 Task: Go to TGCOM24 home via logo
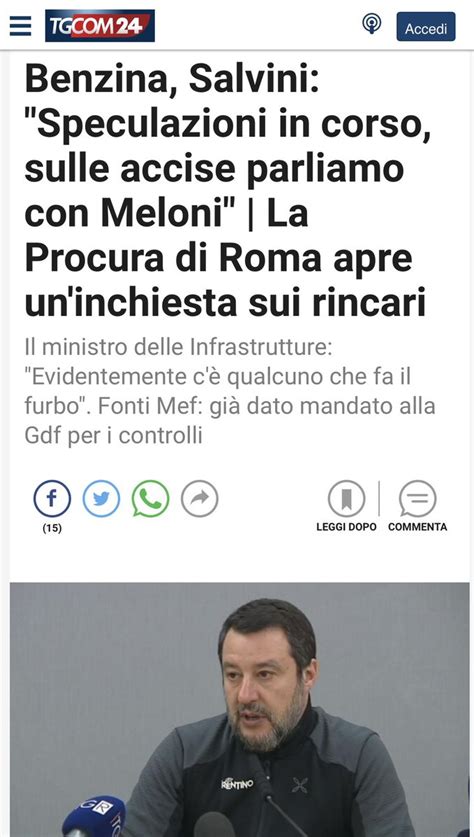[x=100, y=26]
